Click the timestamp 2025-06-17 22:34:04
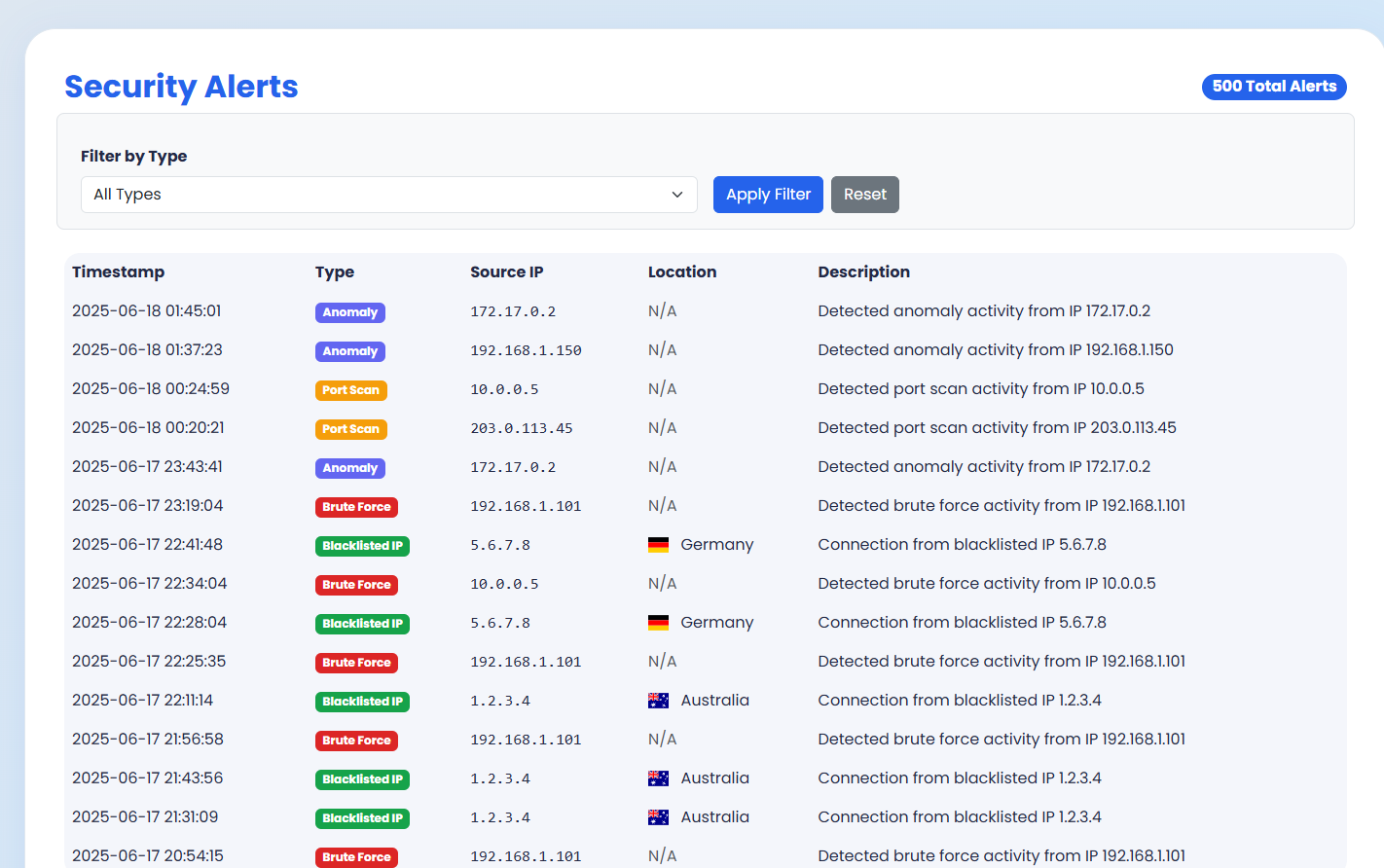 (150, 584)
